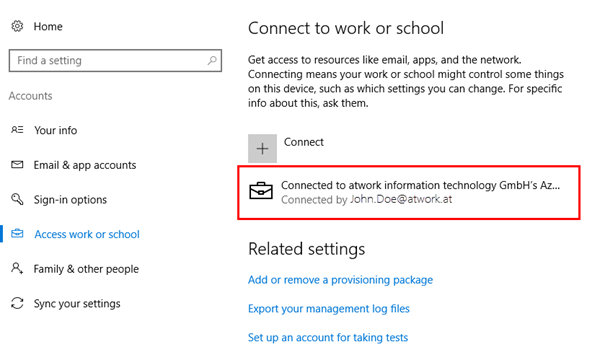Click the Home gear icon
The image size is (600, 360).
[x=17, y=26]
